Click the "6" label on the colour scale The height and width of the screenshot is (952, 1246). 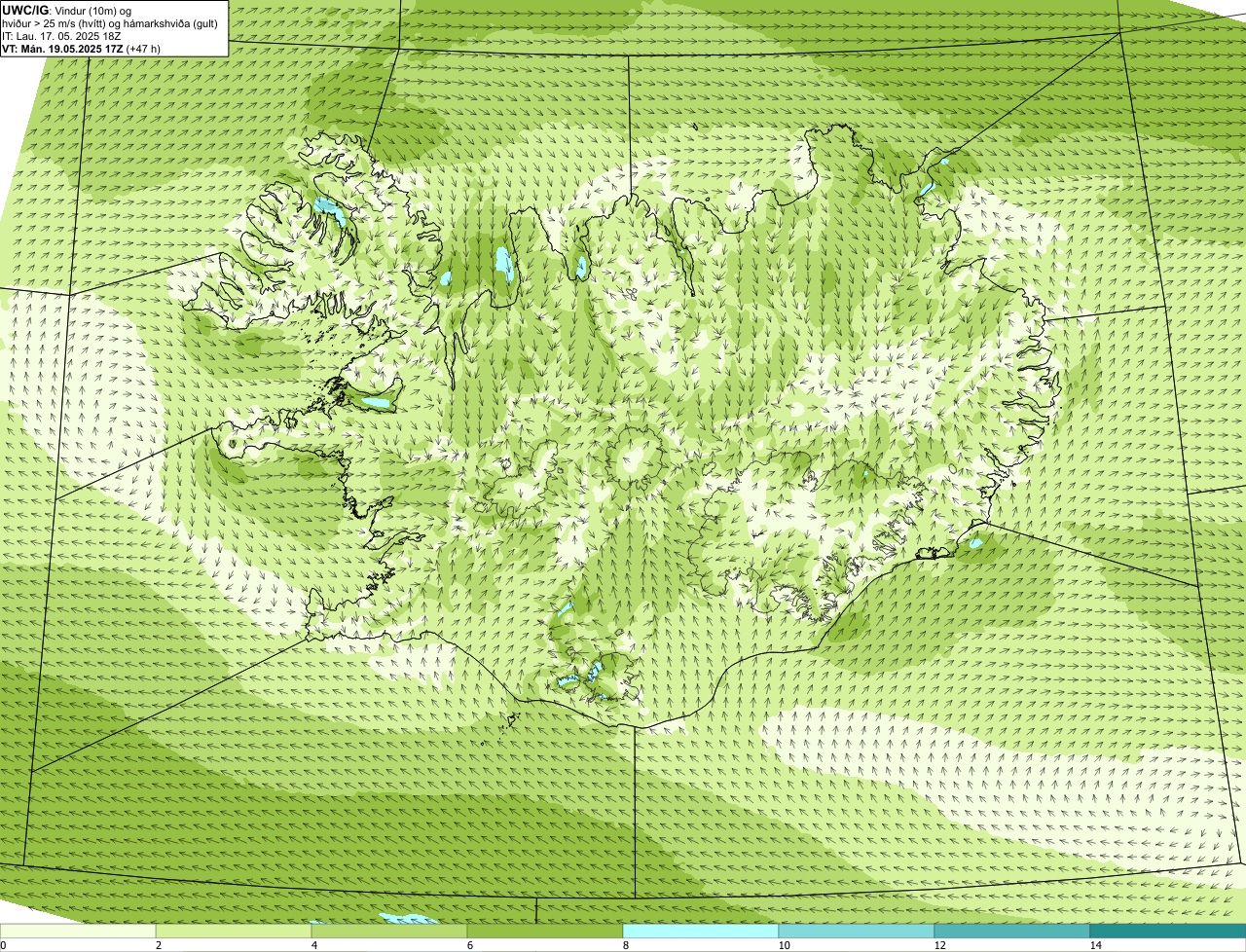pos(469,945)
